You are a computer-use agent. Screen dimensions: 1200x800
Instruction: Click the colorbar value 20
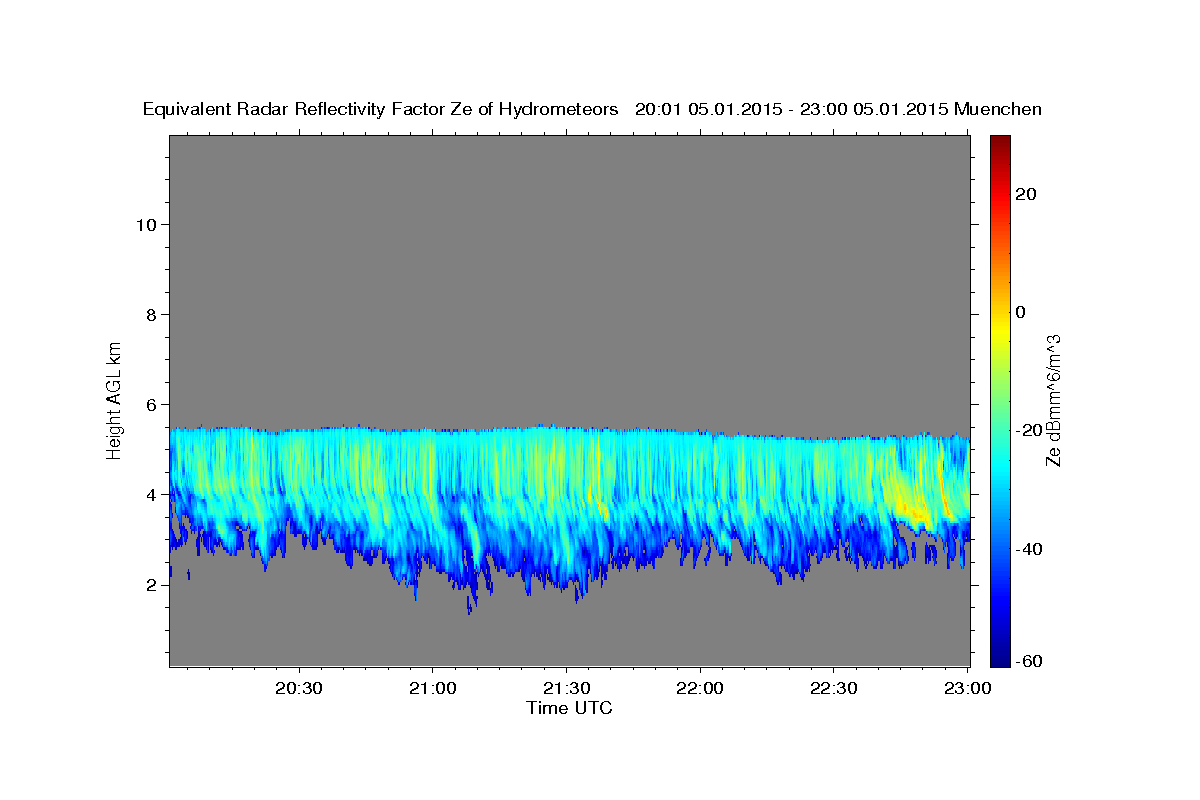coord(1026,194)
